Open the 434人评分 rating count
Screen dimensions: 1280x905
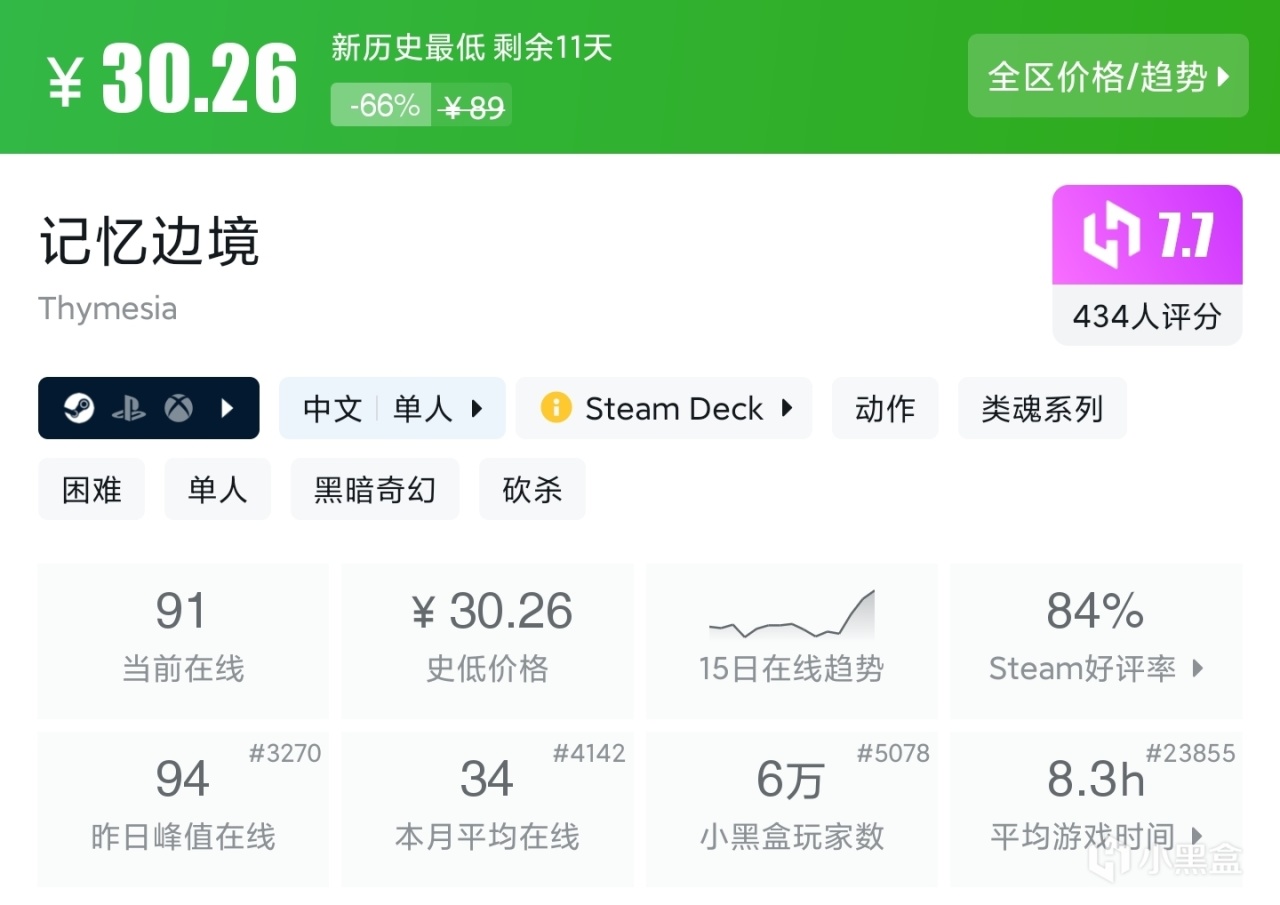[x=1147, y=317]
